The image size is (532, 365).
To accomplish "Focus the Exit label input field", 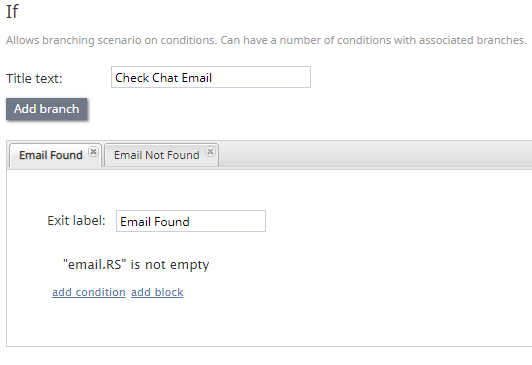I will (191, 221).
